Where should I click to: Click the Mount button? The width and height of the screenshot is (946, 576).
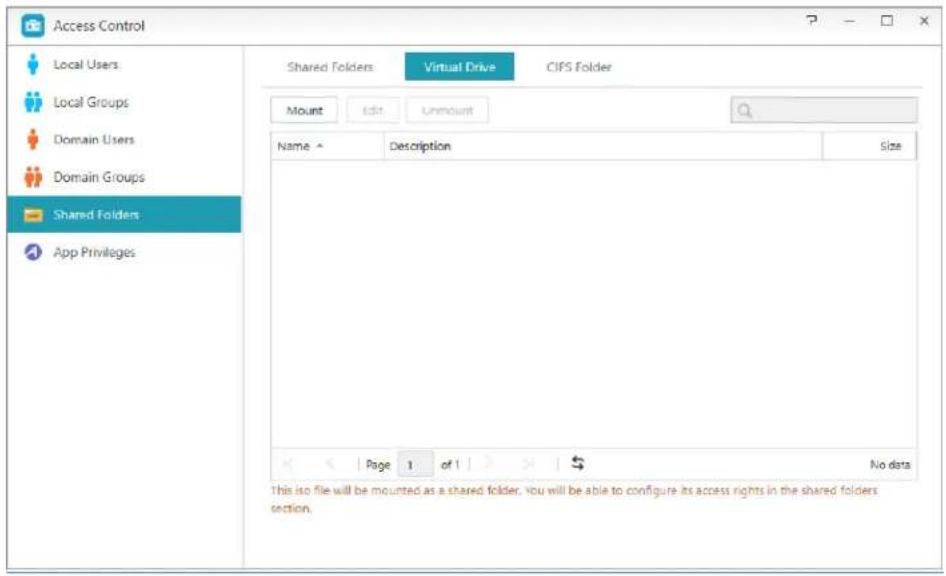[304, 110]
